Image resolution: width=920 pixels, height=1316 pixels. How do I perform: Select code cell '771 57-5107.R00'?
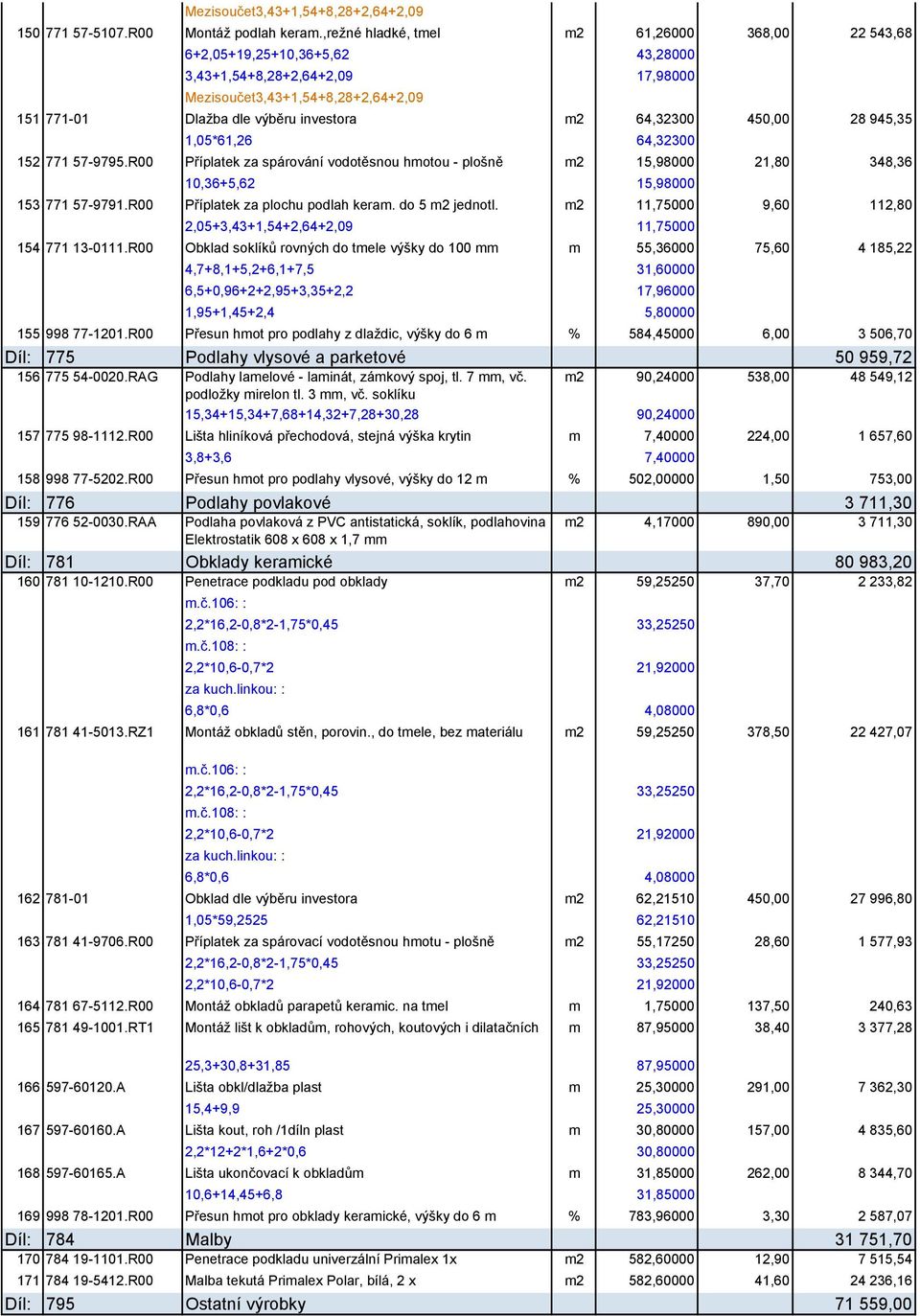[x=99, y=33]
